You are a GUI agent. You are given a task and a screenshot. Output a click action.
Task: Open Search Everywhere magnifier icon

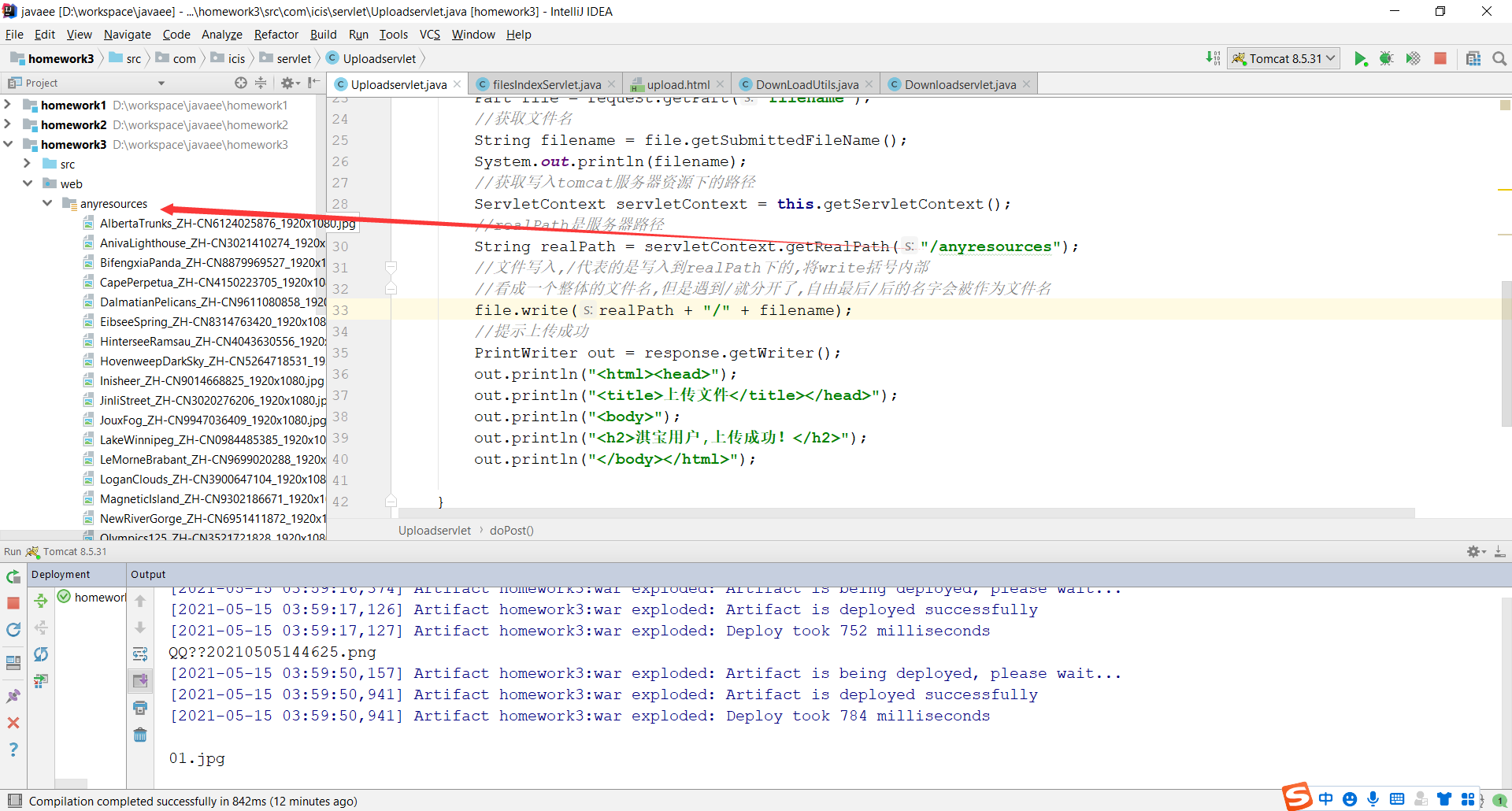[x=1499, y=59]
